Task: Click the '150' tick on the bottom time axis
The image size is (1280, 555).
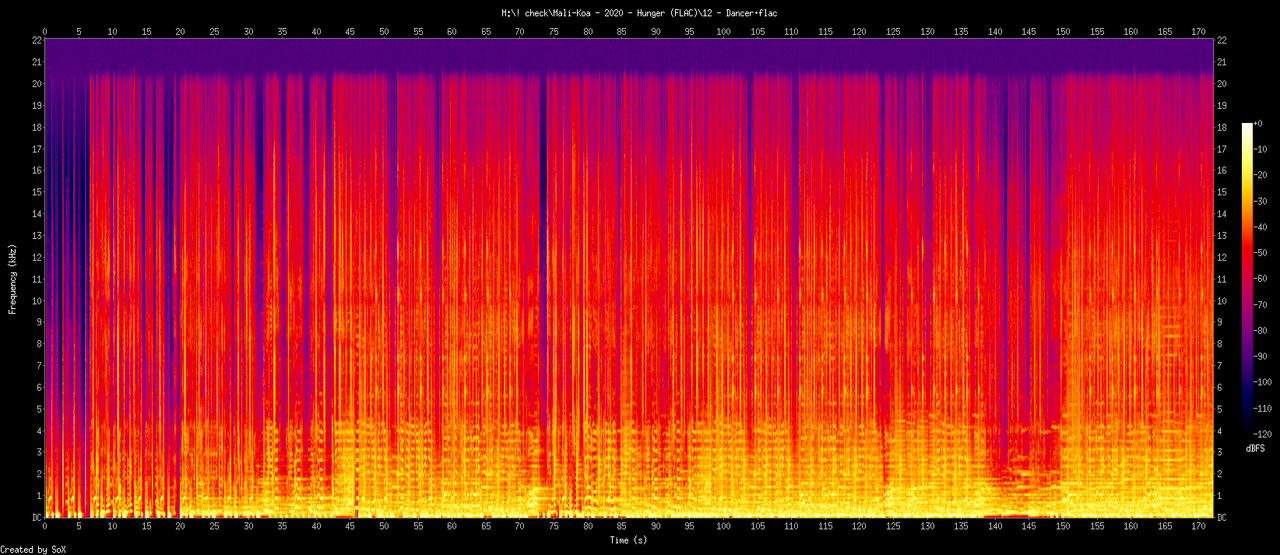Action: [1062, 526]
